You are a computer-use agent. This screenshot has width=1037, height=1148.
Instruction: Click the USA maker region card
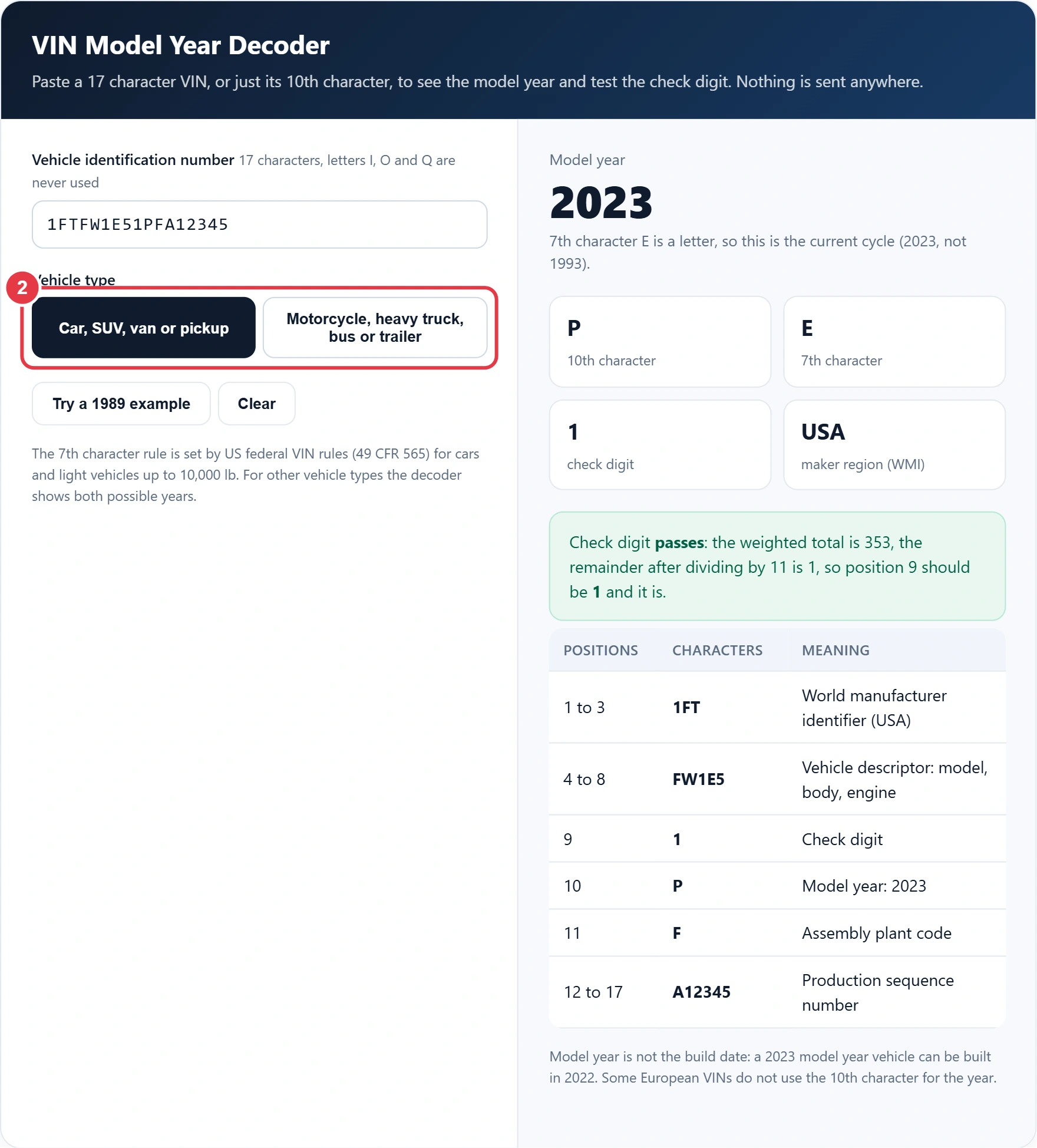[x=894, y=445]
